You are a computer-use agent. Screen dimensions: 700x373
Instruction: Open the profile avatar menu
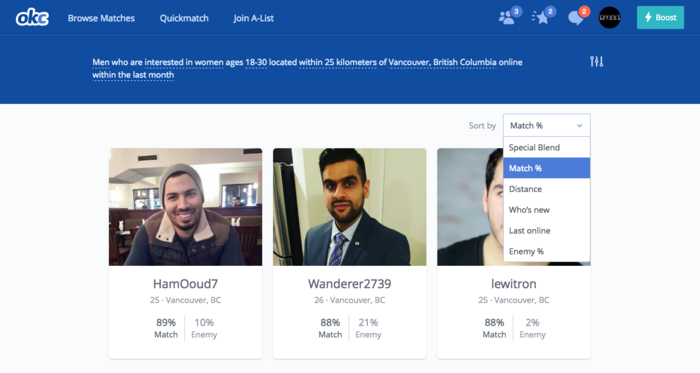tap(609, 18)
